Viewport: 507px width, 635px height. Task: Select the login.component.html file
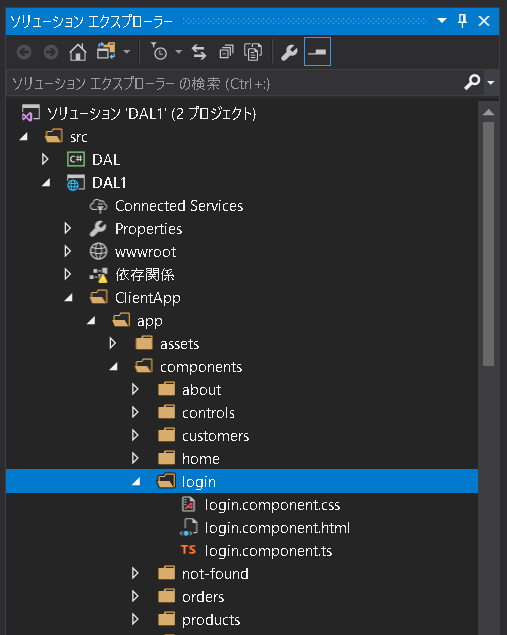pos(277,528)
